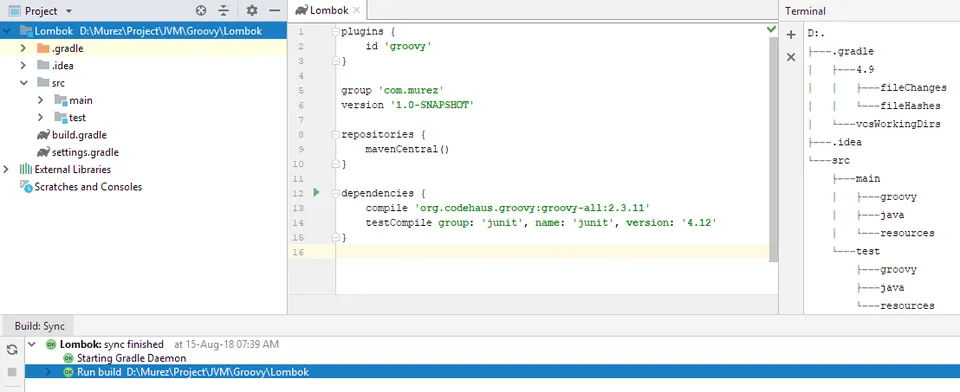This screenshot has height=392, width=960.
Task: Collapse the Lombok root project node
Action: [x=6, y=31]
